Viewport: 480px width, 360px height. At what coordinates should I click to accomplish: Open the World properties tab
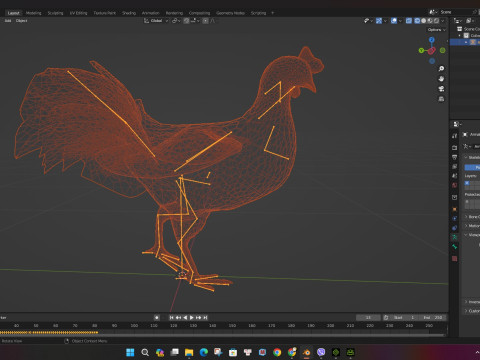[454, 185]
